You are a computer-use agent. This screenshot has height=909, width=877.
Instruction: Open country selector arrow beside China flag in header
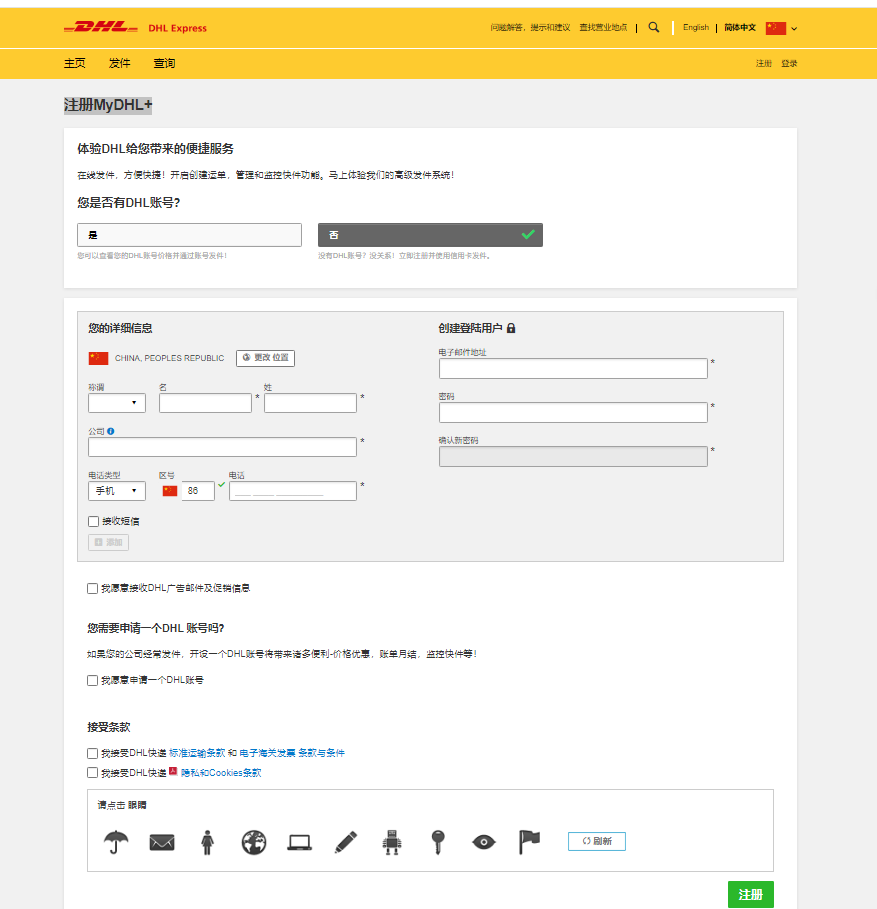pyautogui.click(x=794, y=29)
